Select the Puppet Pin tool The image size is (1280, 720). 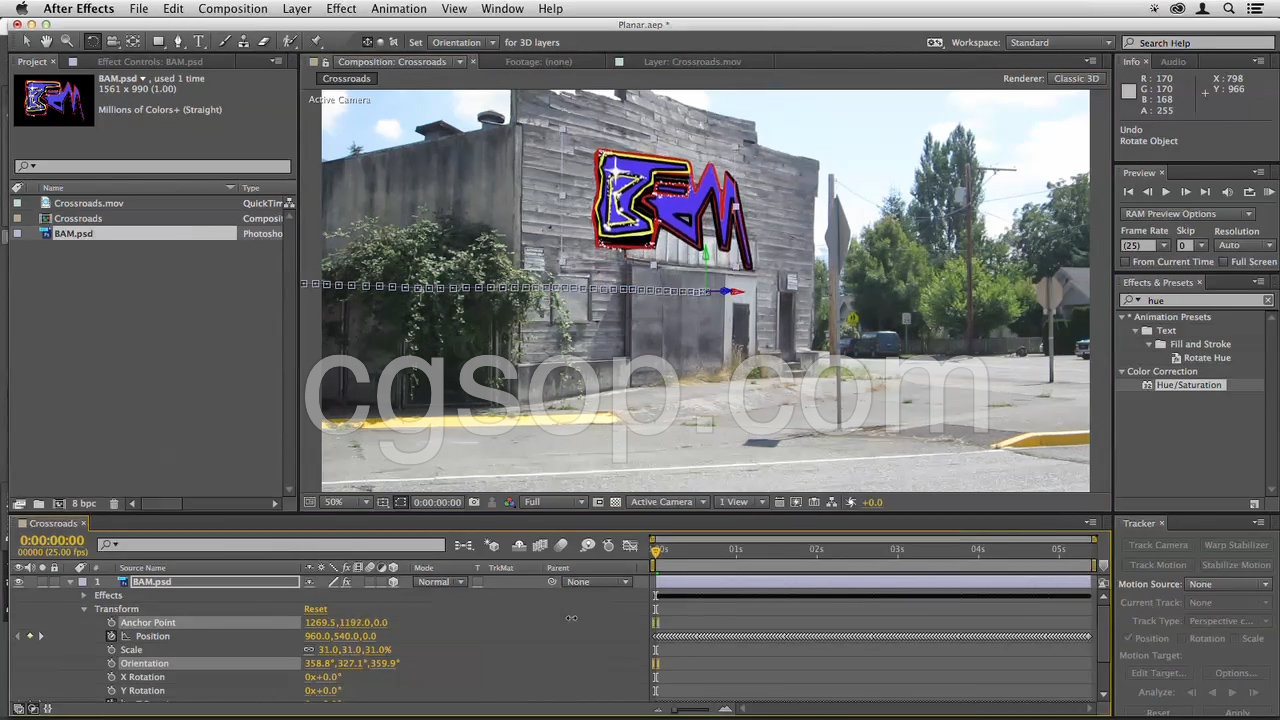pos(316,42)
